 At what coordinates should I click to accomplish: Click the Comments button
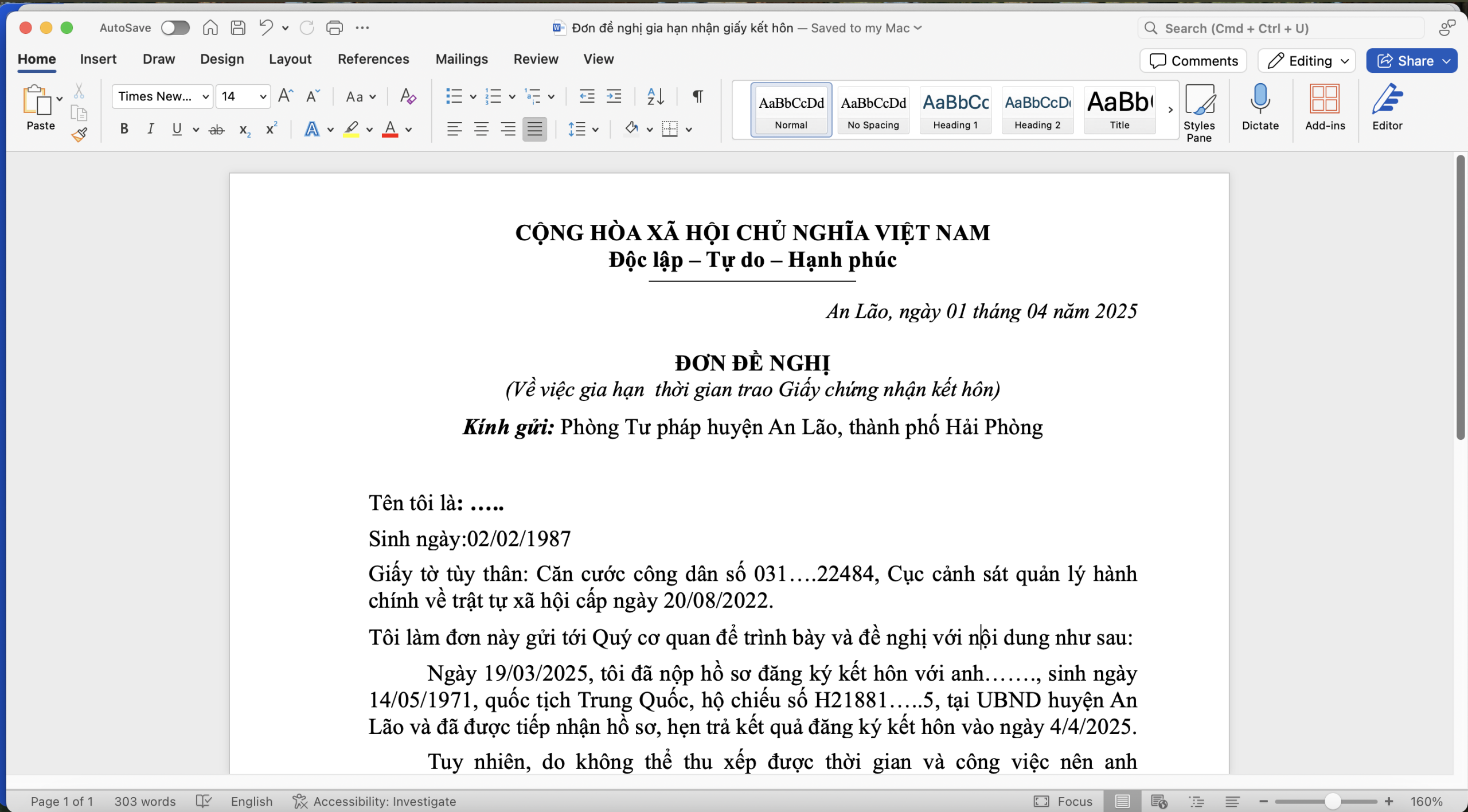pyautogui.click(x=1193, y=61)
